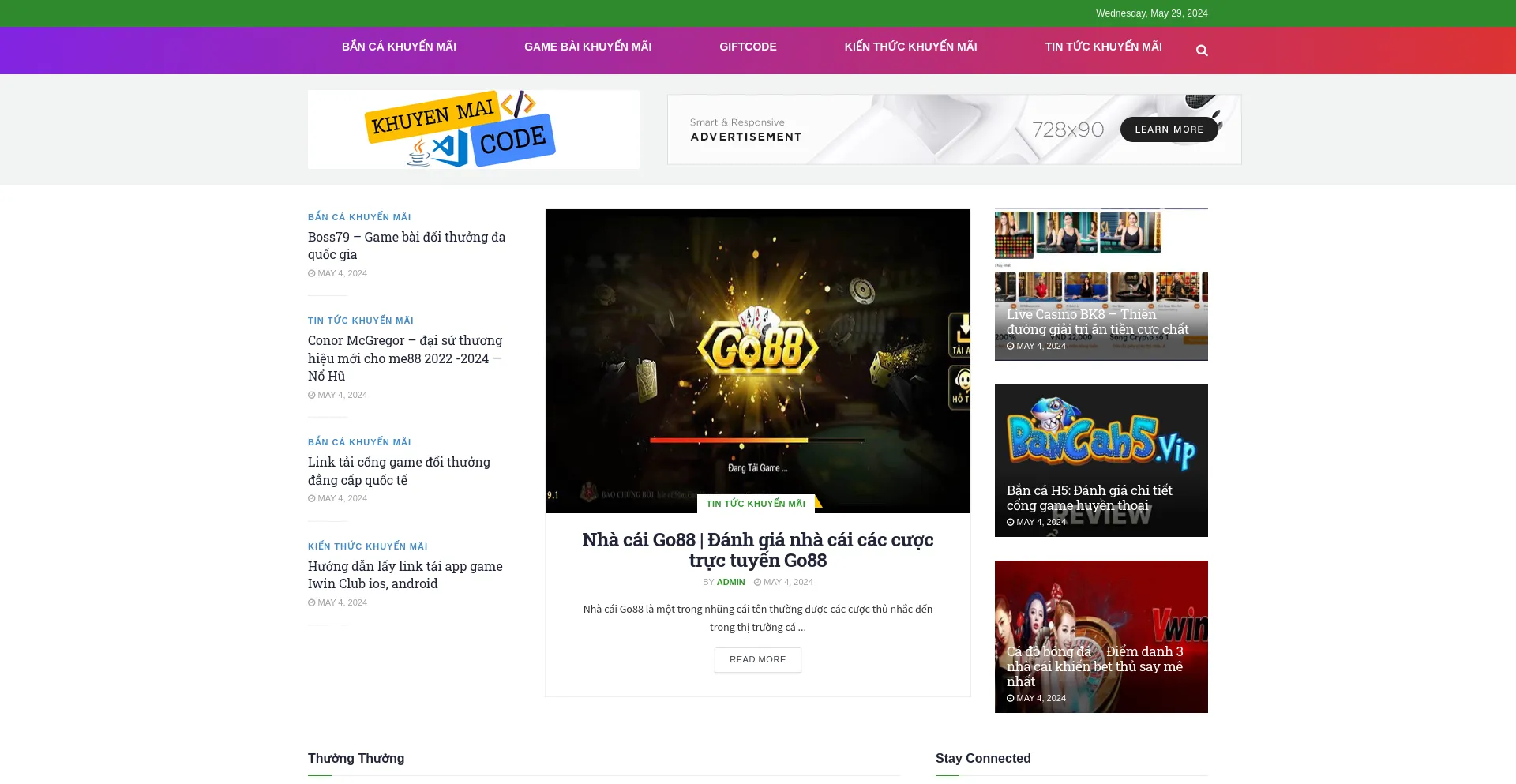Click the Stay Connected section heading
The height and width of the screenshot is (784, 1516).
pyautogui.click(x=983, y=758)
